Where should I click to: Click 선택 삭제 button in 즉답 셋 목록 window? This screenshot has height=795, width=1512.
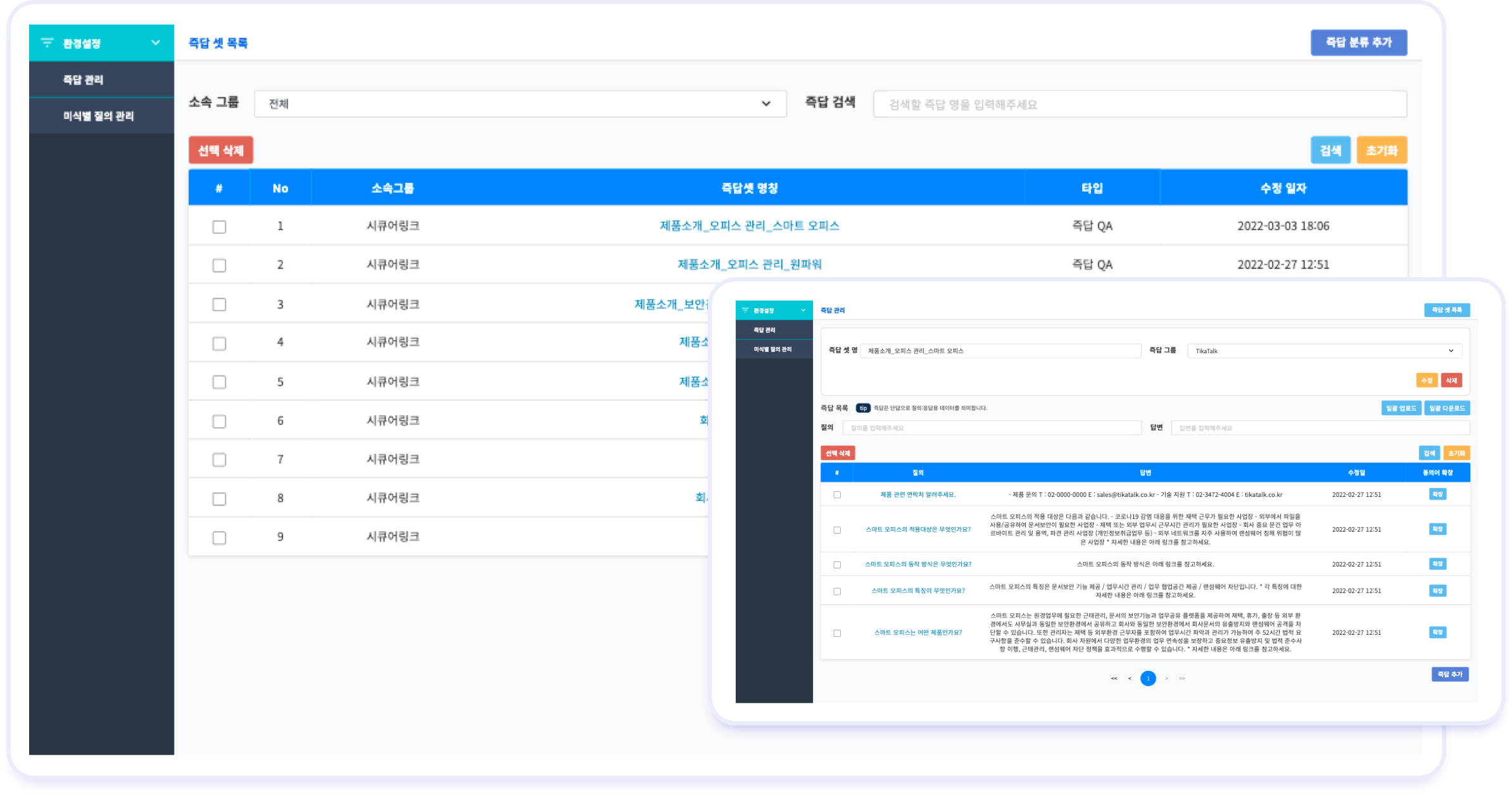[x=221, y=150]
